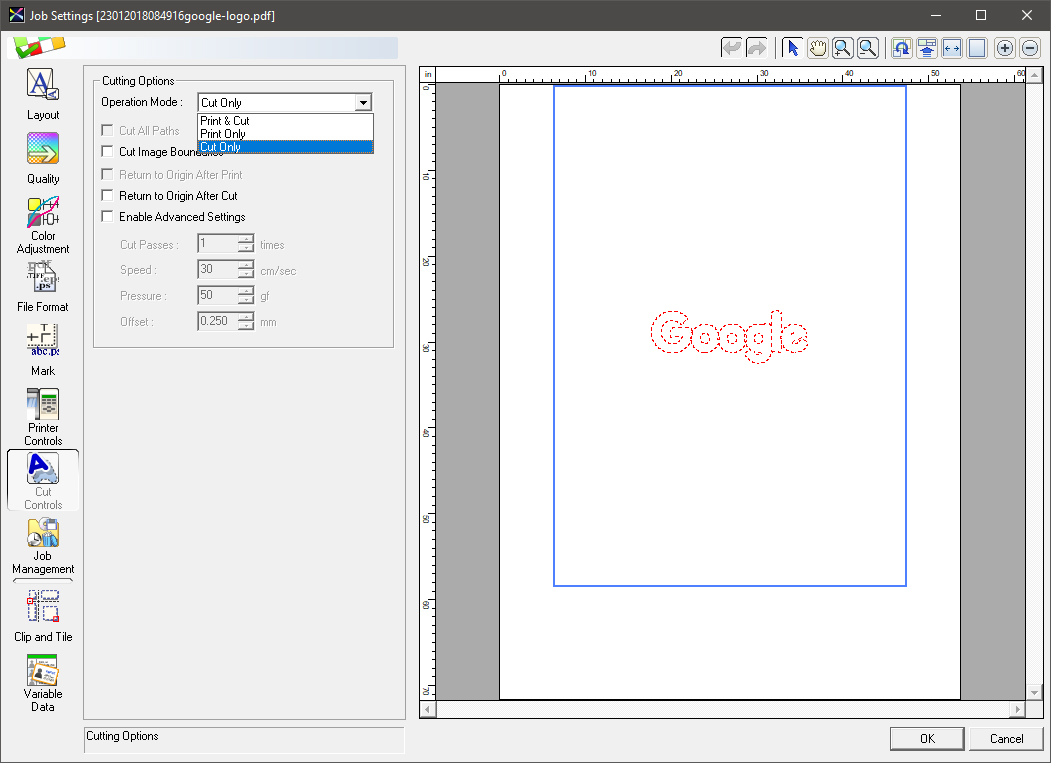
Task: Open the Job Management panel
Action: coord(43,545)
